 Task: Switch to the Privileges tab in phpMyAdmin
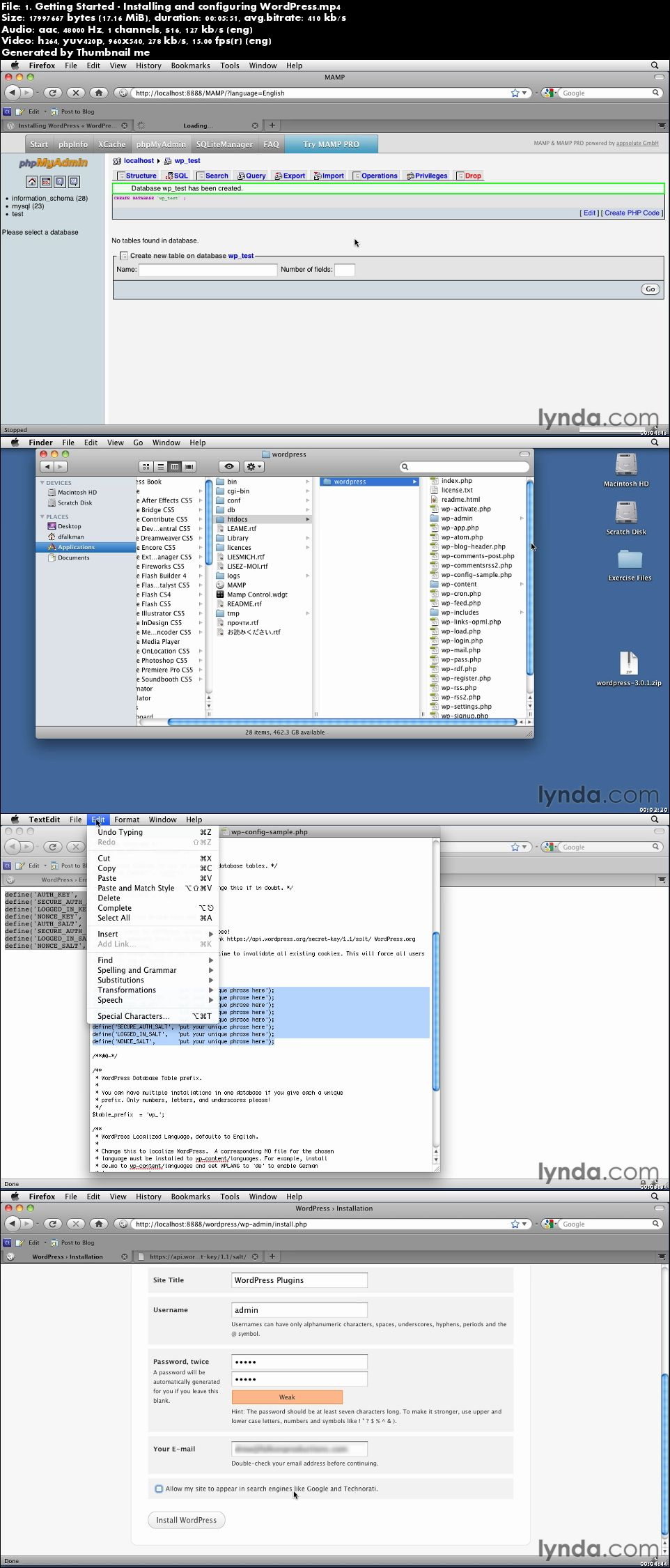[x=427, y=176]
